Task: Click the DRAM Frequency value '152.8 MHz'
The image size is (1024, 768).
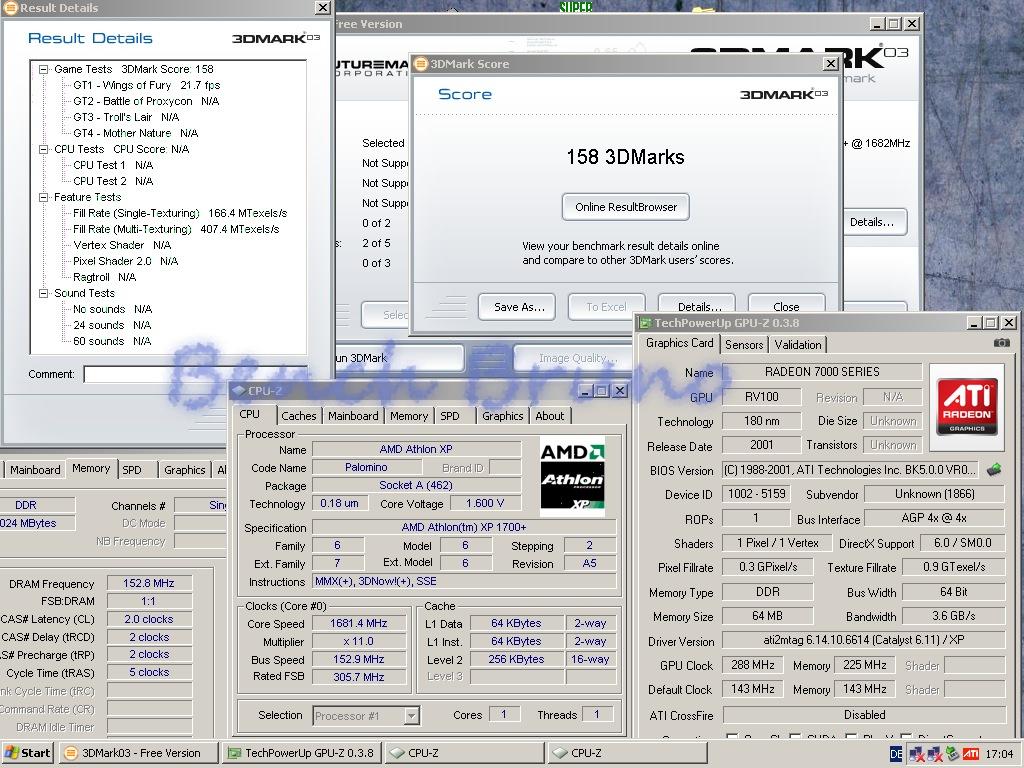Action: 149,583
